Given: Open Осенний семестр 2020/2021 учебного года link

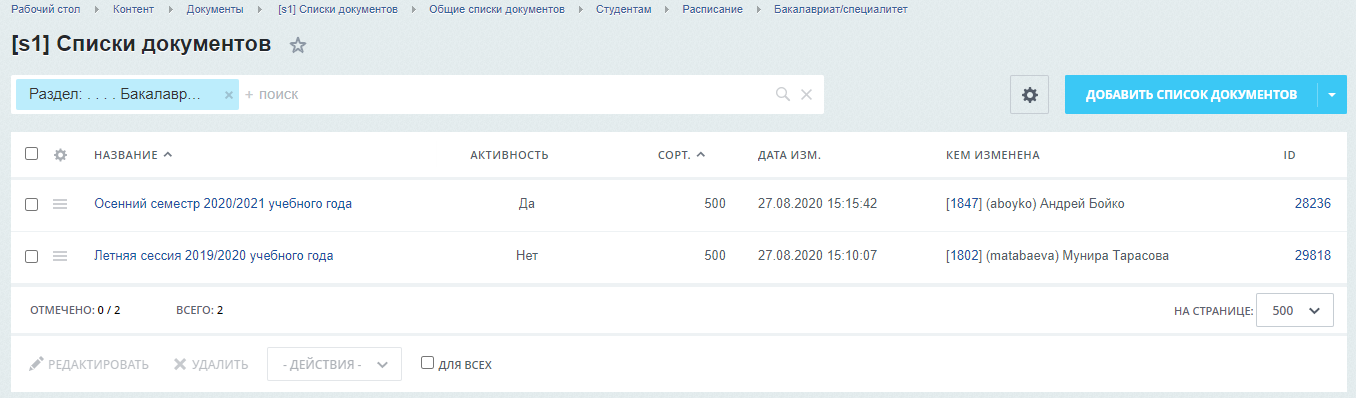Looking at the screenshot, I should [x=223, y=204].
